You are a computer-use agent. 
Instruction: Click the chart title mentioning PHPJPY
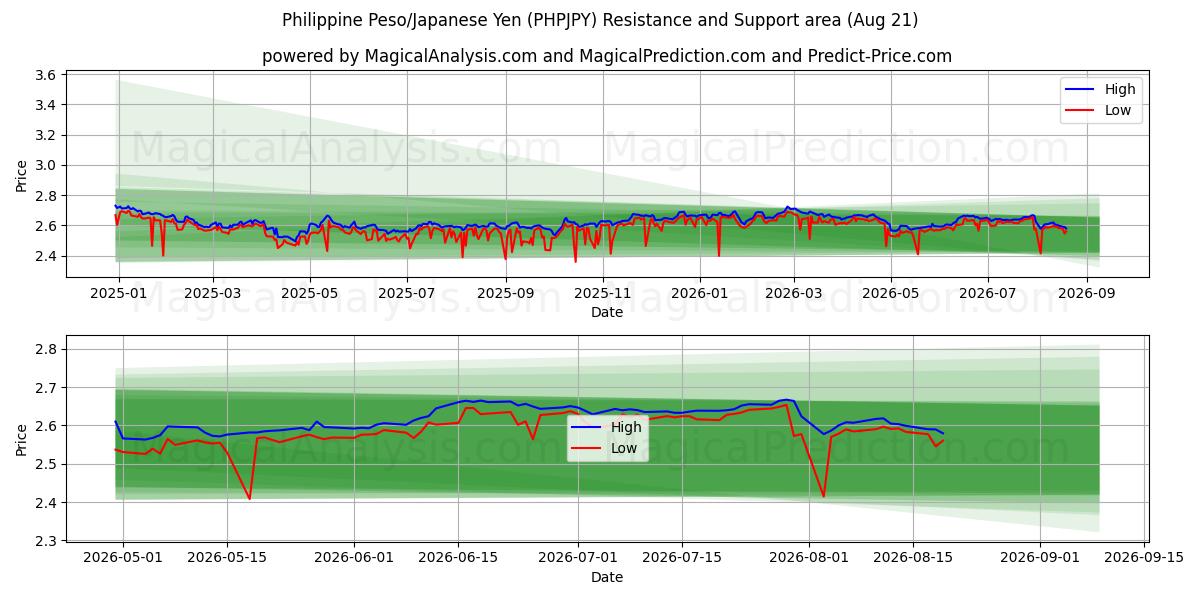pyautogui.click(x=600, y=20)
